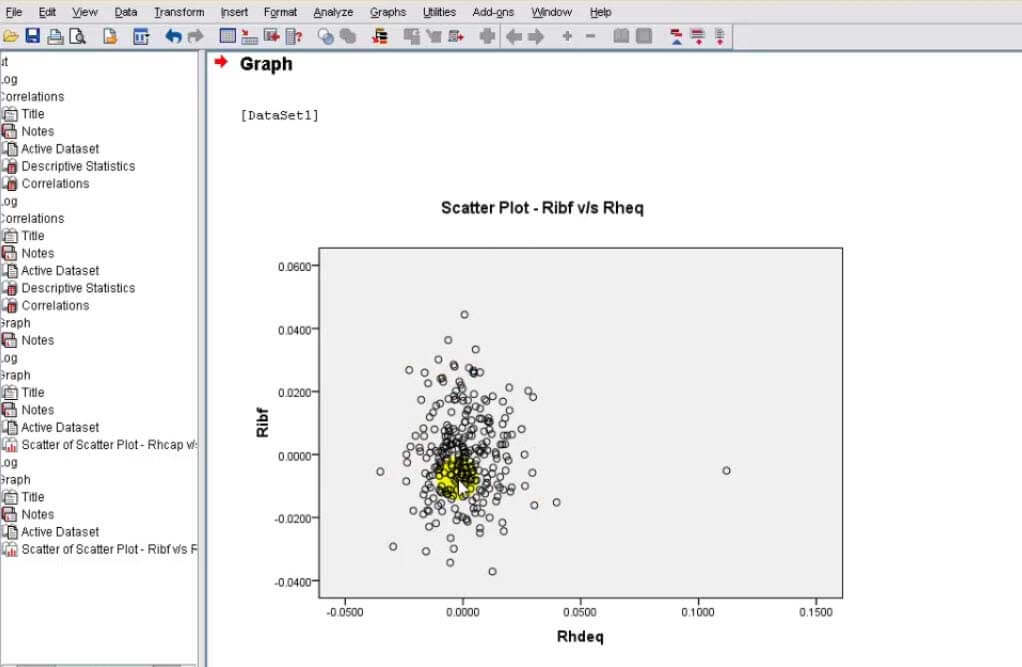The width and height of the screenshot is (1022, 667).
Task: Click the Hide item closed book icon
Action: click(644, 37)
